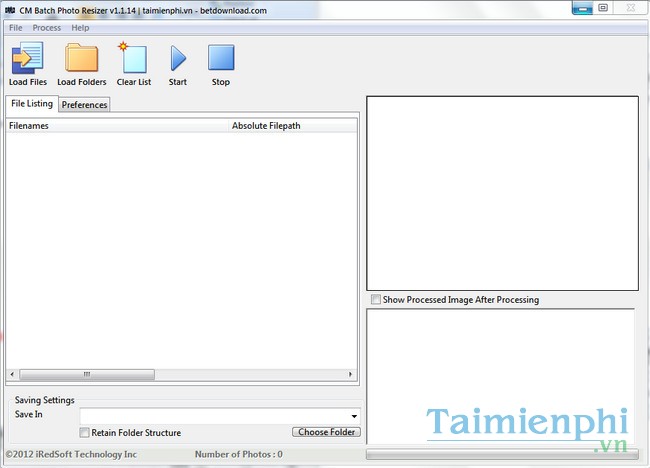Open the Process menu
Screen dimensions: 650x468
46,28
